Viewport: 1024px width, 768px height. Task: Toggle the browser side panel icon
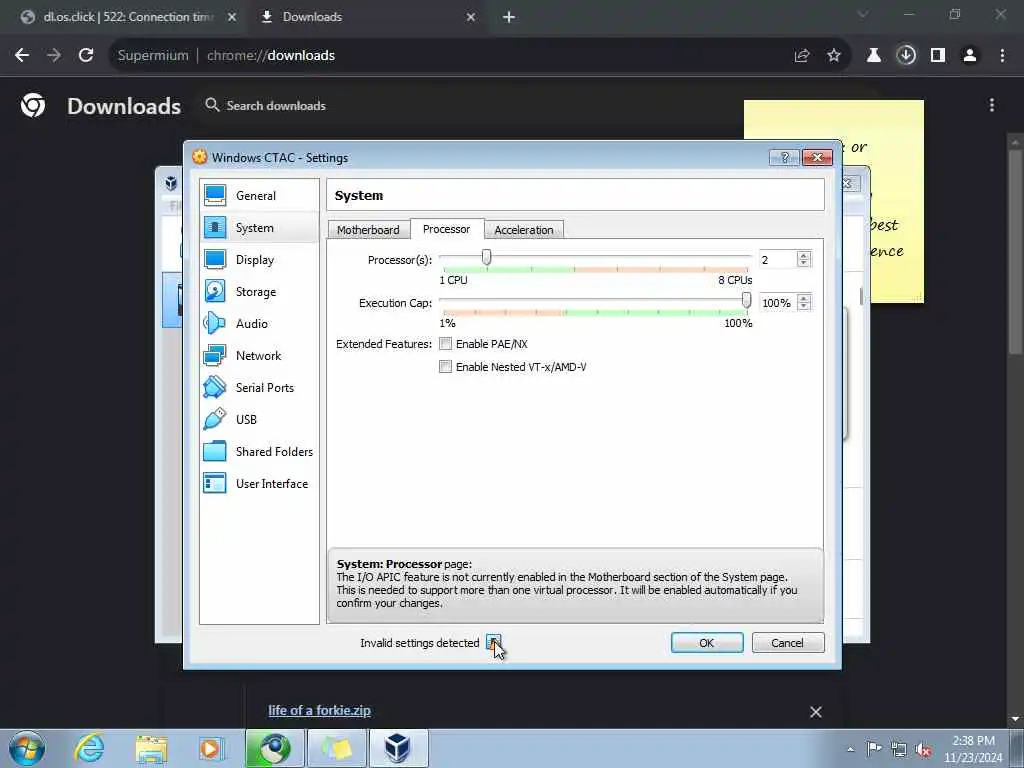[938, 56]
